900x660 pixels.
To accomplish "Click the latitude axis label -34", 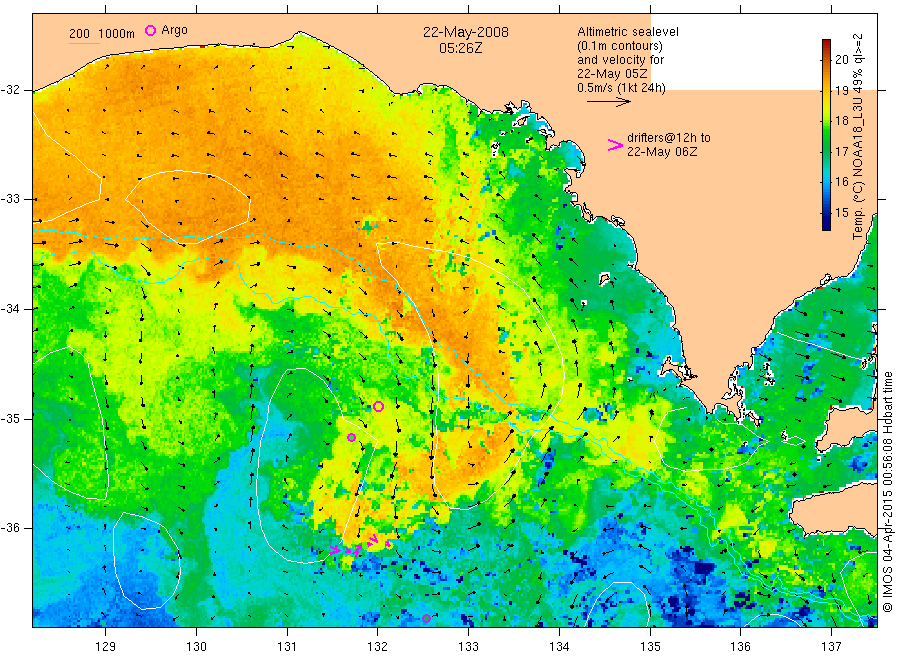I will point(10,309).
